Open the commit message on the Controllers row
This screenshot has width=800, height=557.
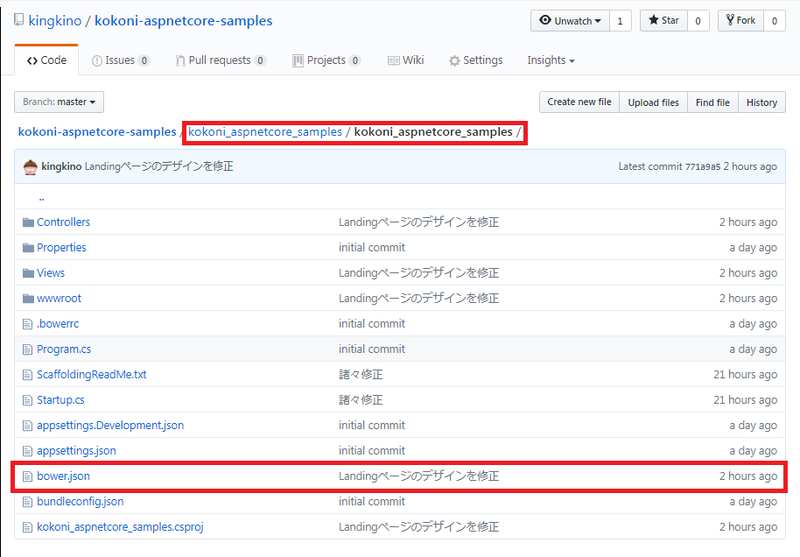pos(419,222)
